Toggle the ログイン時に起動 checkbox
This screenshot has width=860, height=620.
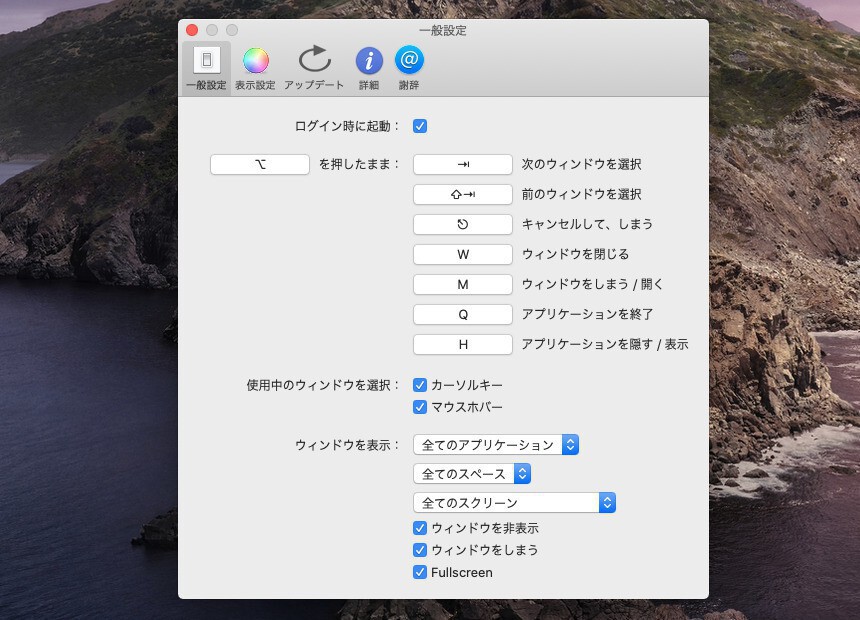click(420, 126)
